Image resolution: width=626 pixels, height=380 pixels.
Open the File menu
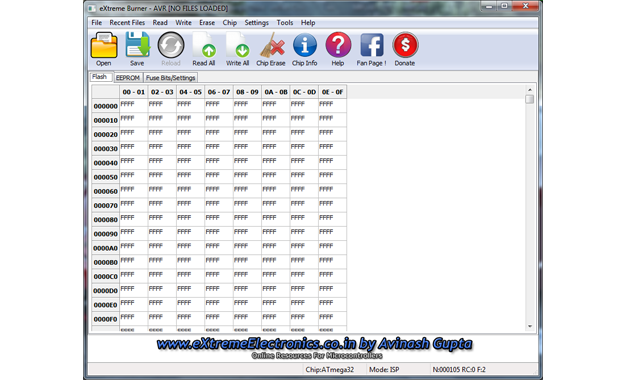[x=97, y=23]
